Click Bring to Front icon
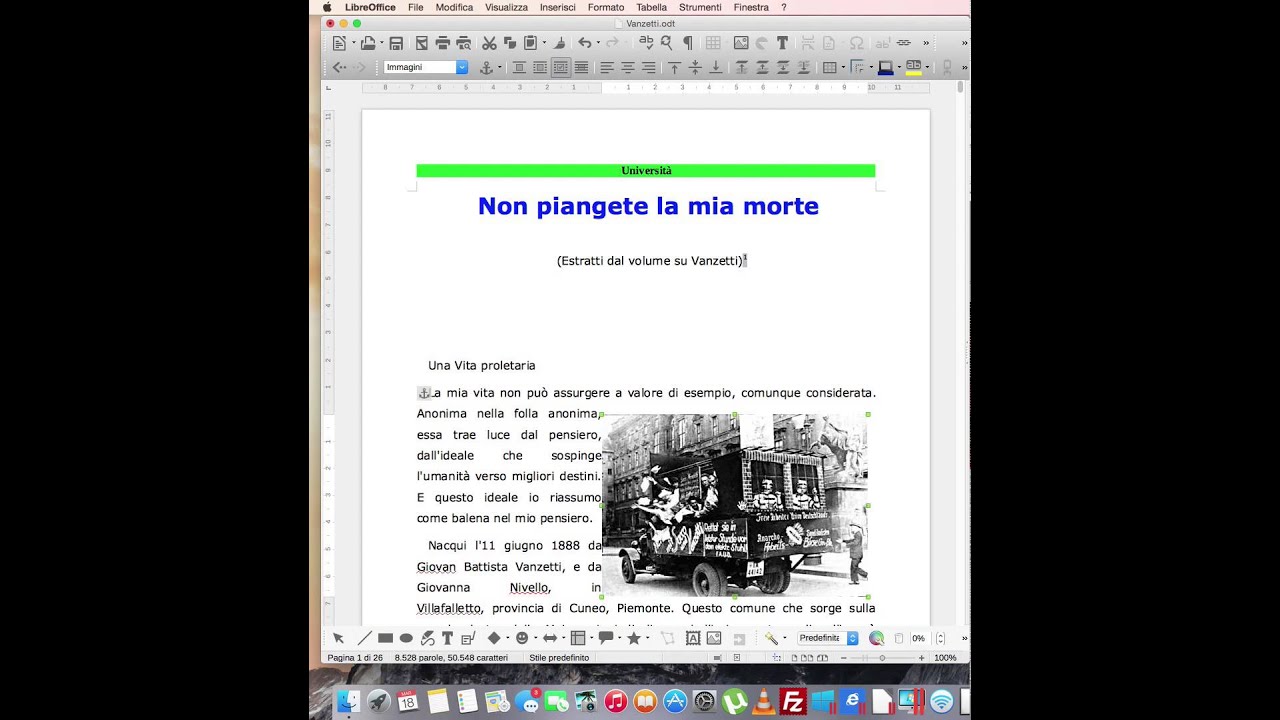 coord(741,67)
